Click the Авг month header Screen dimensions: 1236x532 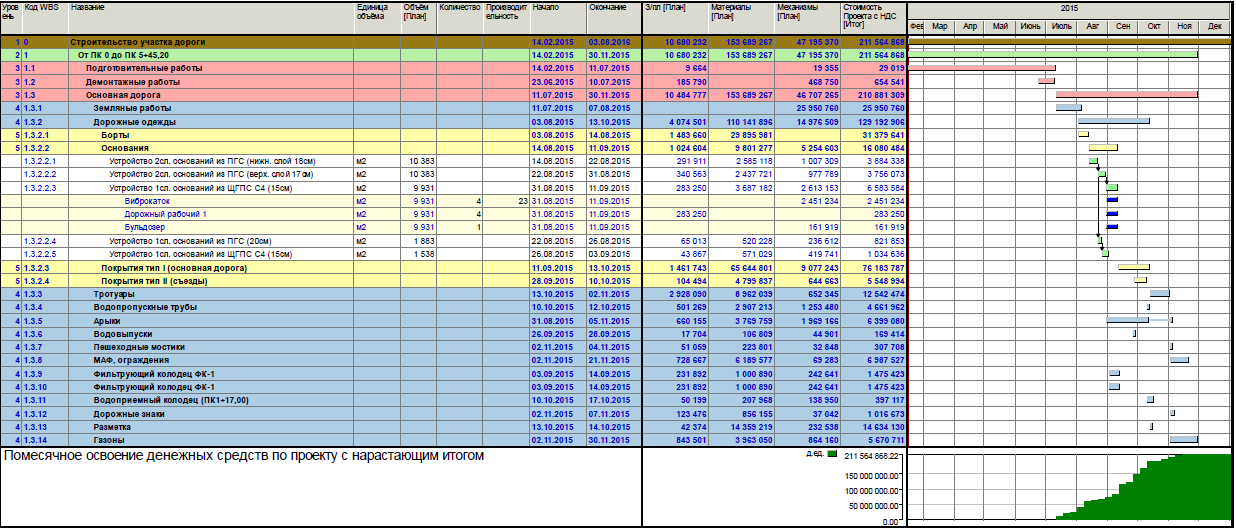pyautogui.click(x=1092, y=26)
